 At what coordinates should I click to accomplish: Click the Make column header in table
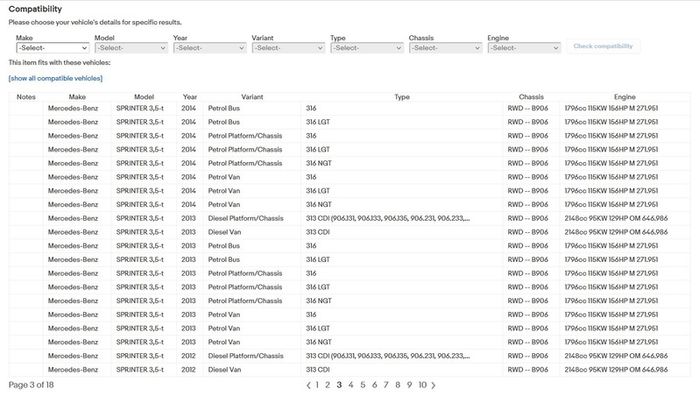click(x=77, y=97)
